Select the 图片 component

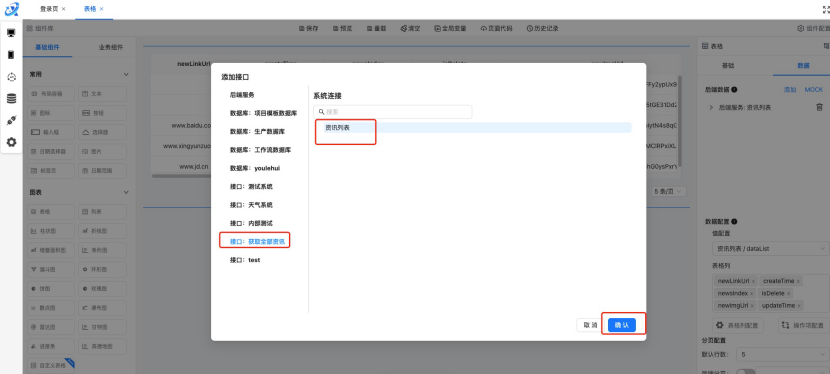[x=103, y=151]
